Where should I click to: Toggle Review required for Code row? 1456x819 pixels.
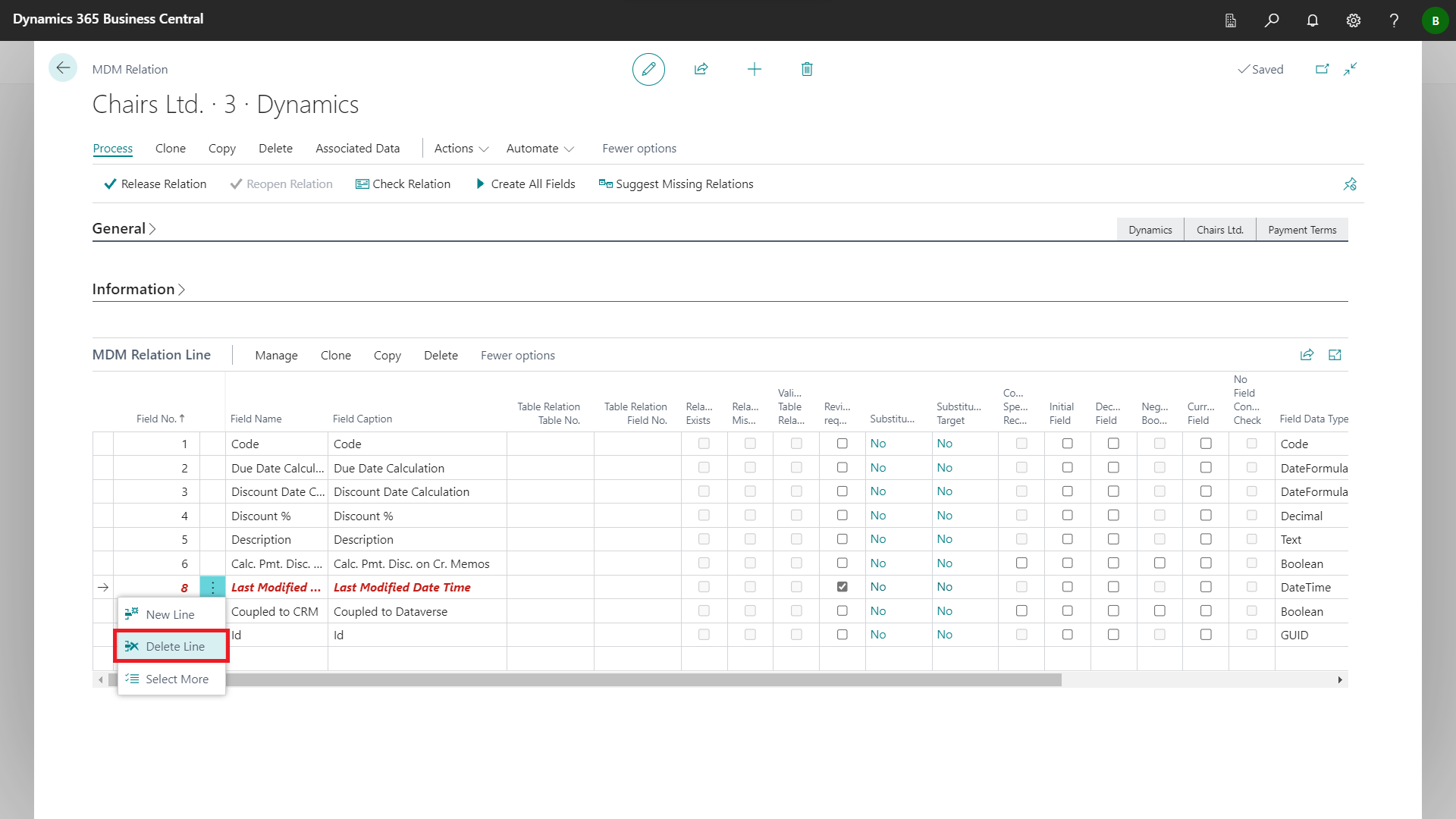[x=842, y=444]
